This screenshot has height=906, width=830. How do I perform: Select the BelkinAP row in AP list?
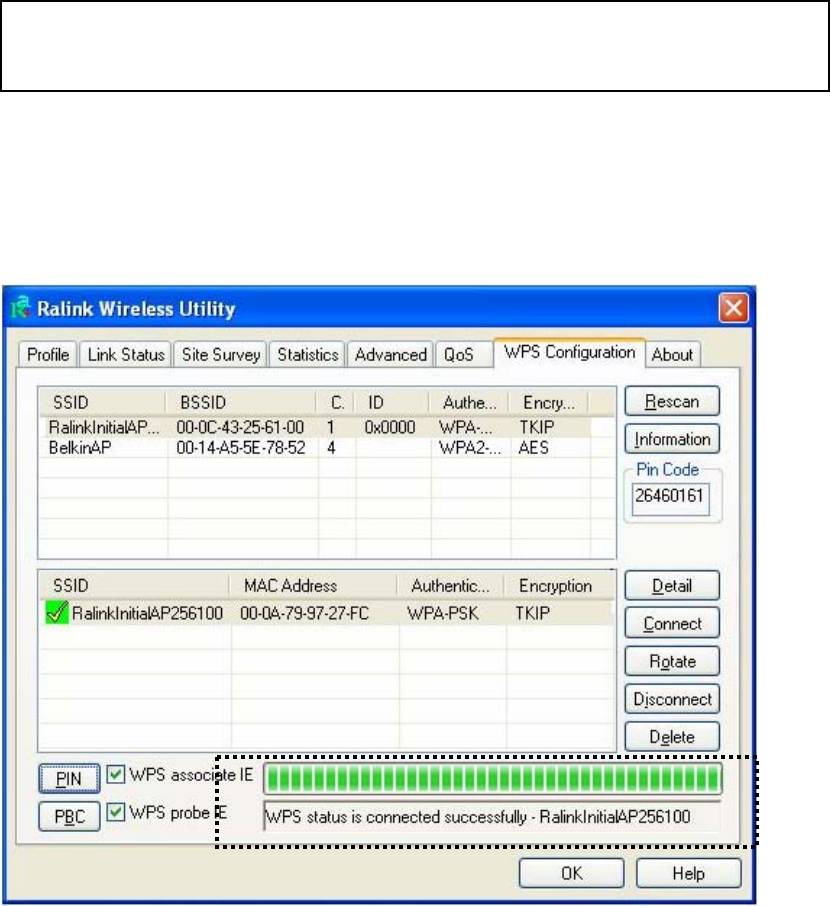click(x=316, y=448)
